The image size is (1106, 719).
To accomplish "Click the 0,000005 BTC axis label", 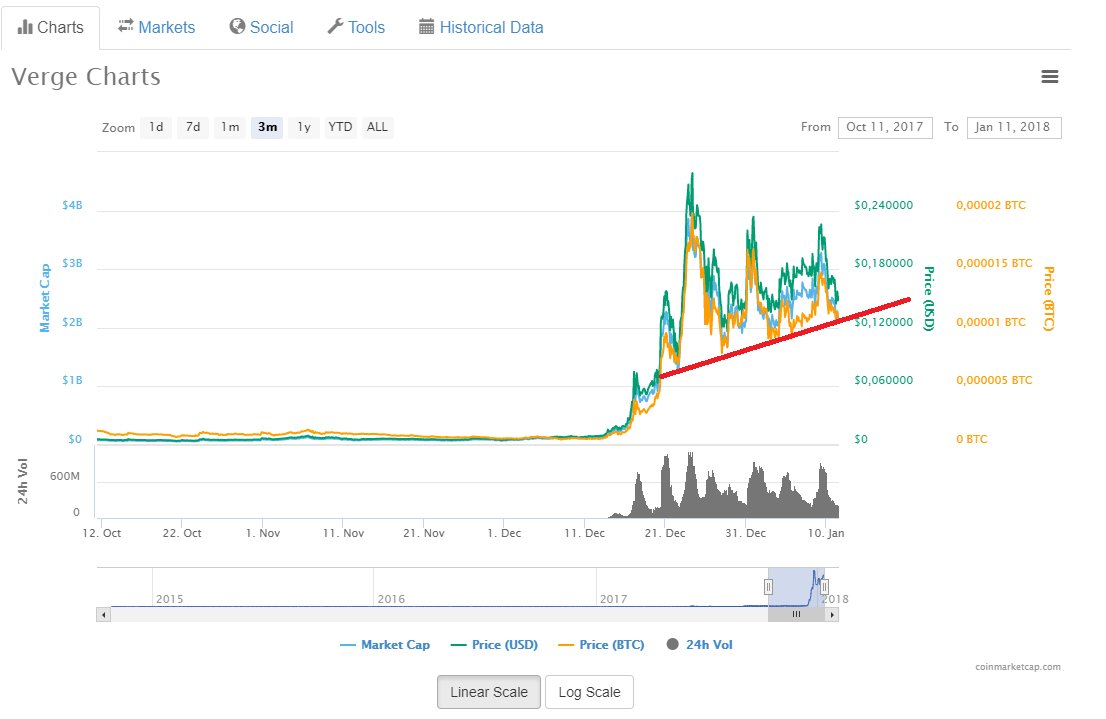I will [994, 380].
